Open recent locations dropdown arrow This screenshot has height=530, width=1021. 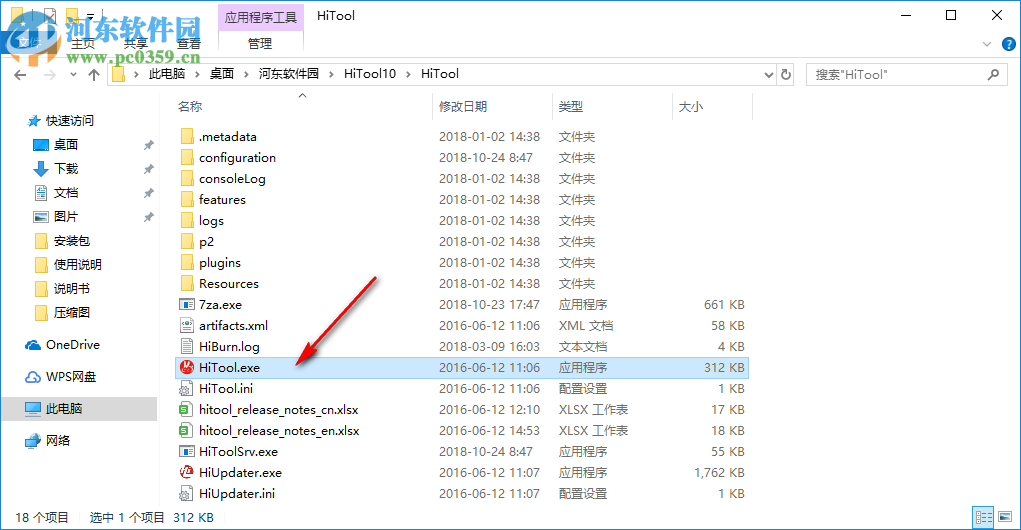pyautogui.click(x=73, y=75)
